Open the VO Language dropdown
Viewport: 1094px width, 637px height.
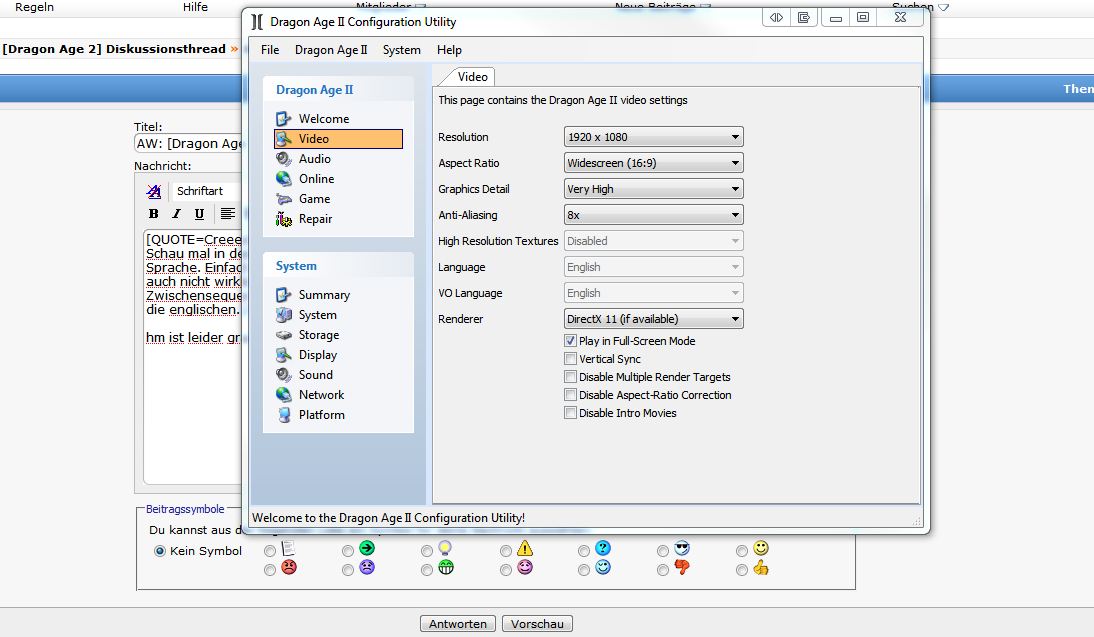[653, 293]
